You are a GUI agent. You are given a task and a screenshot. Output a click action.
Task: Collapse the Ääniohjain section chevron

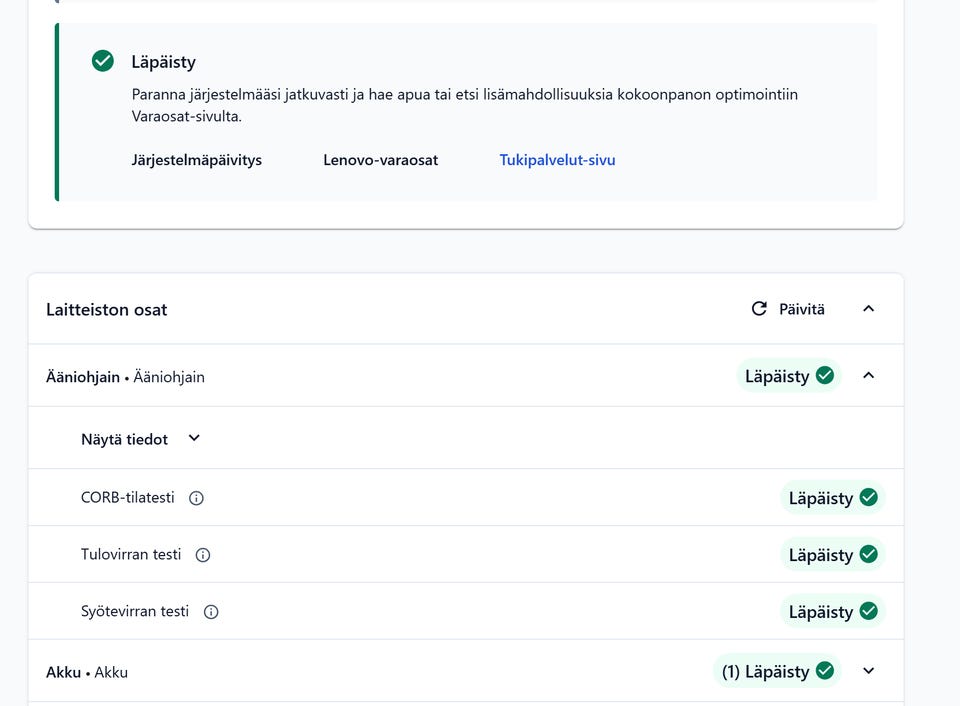point(868,376)
